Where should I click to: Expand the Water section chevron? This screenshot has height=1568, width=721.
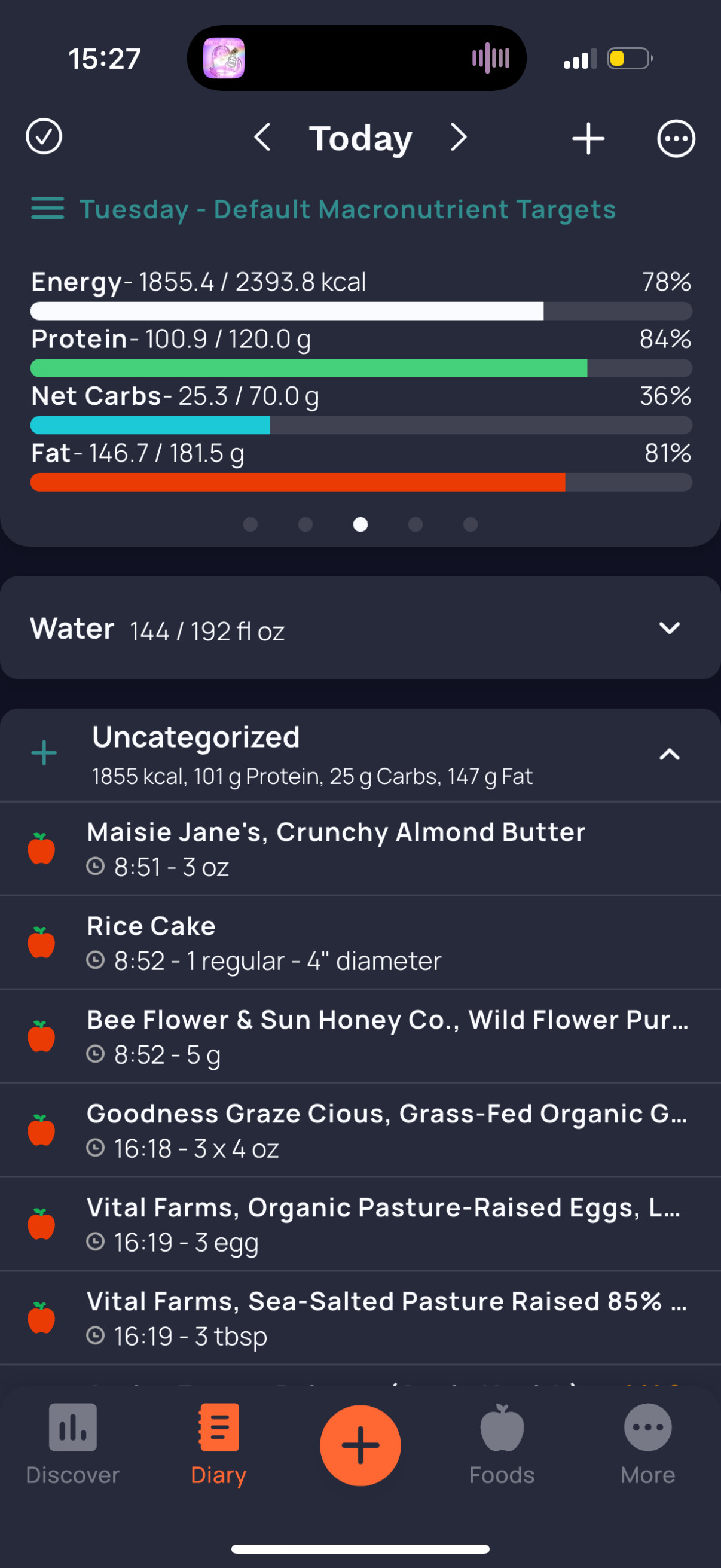(x=669, y=628)
